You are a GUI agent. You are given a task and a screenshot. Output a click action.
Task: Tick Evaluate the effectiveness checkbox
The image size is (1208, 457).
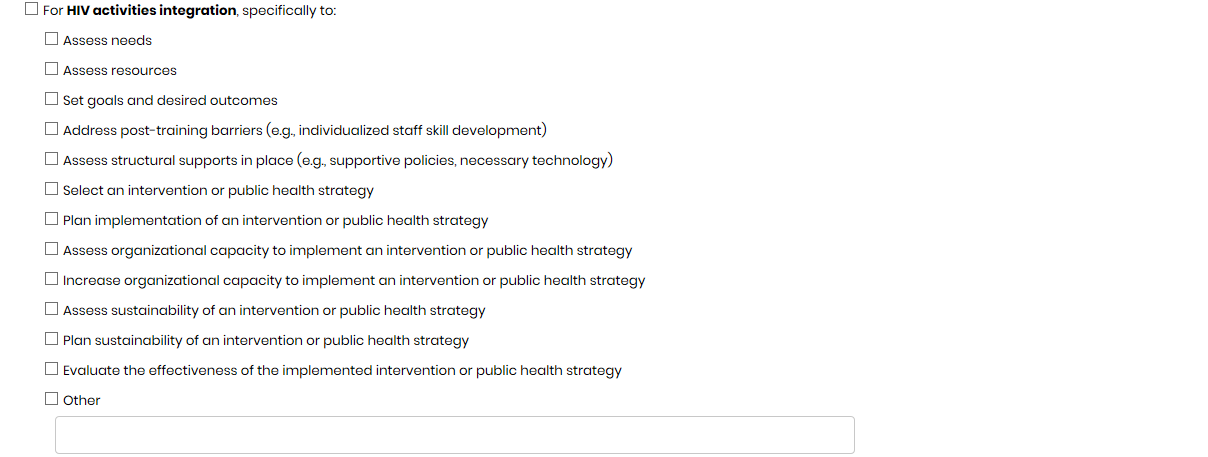tap(52, 370)
